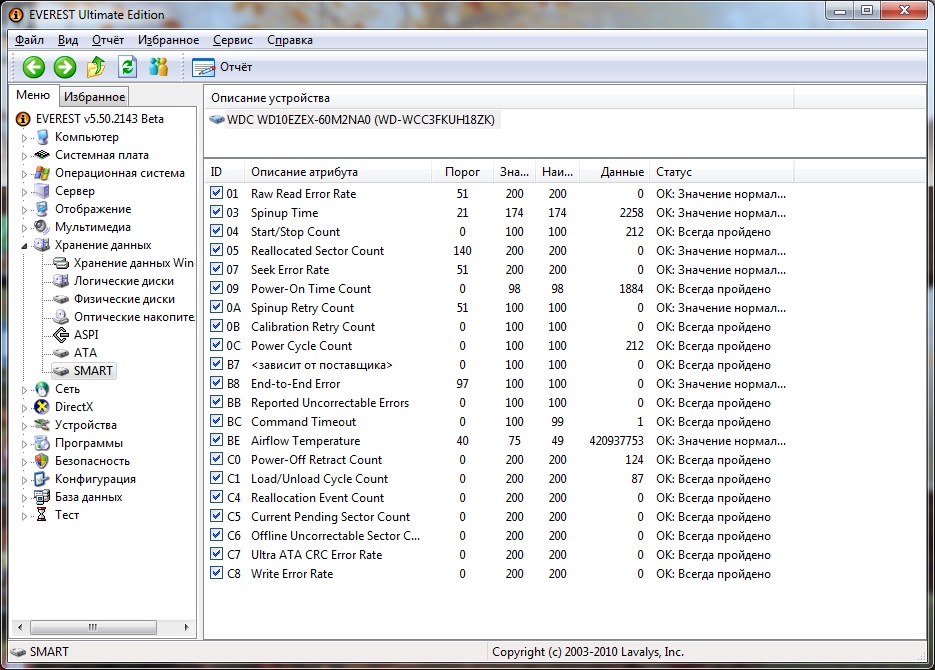The height and width of the screenshot is (670, 935).
Task: Toggle Command Timeout checkbox
Action: pyautogui.click(x=216, y=421)
